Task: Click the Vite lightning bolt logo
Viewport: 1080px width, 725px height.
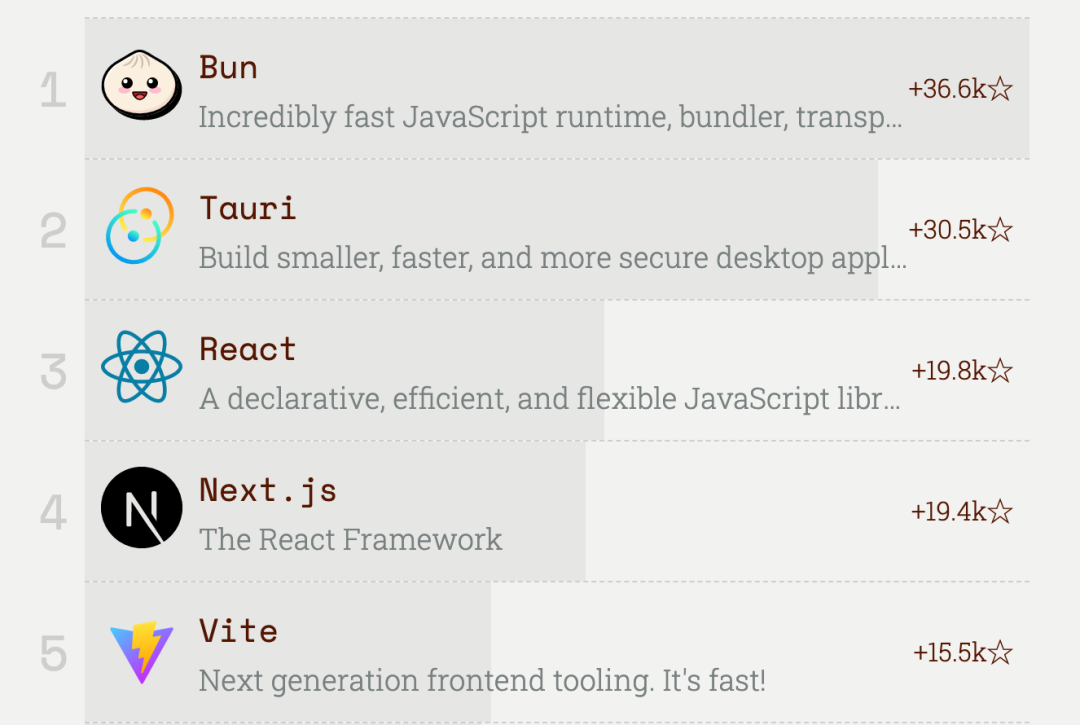Action: (141, 651)
